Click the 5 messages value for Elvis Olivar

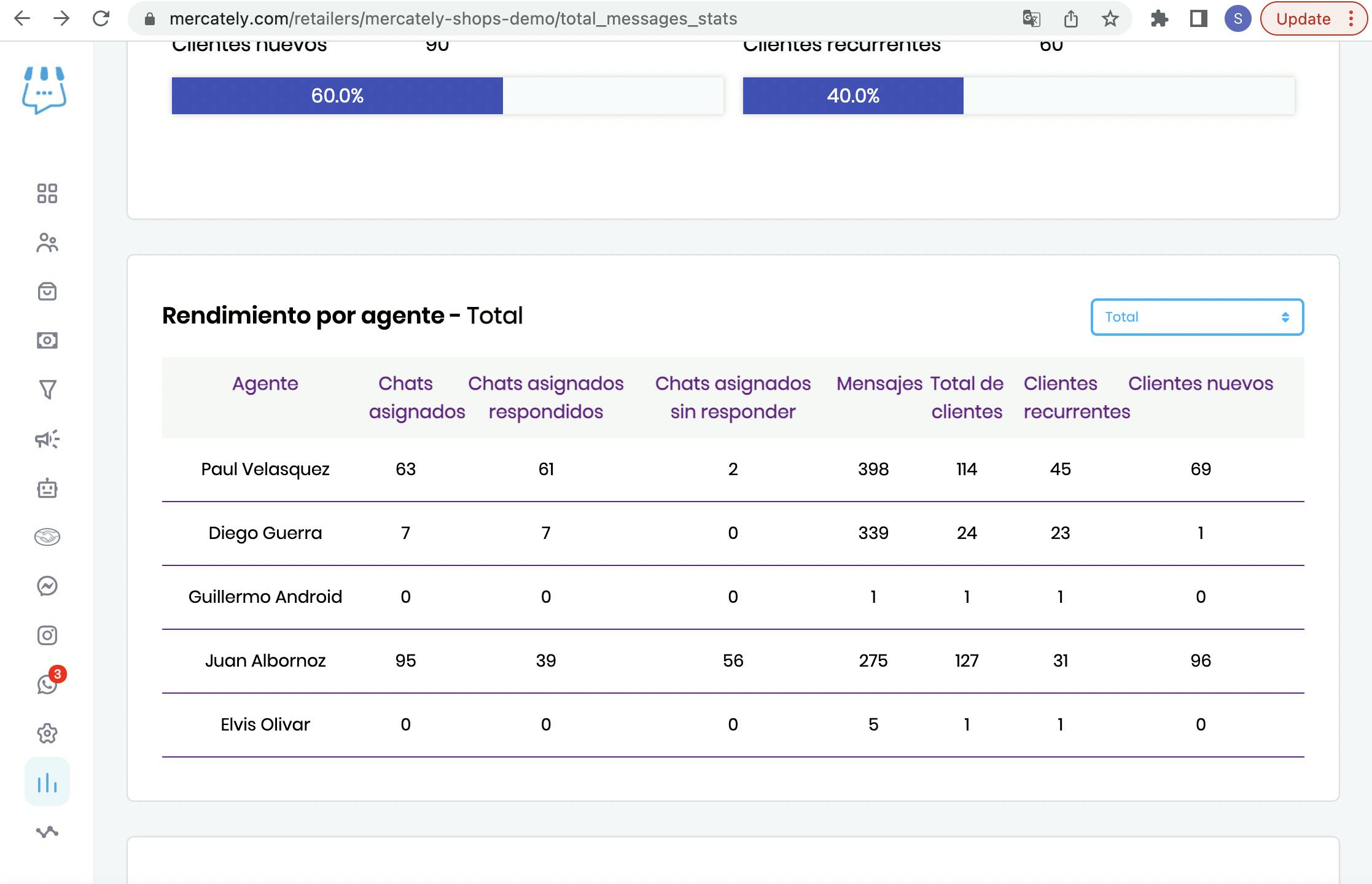[x=873, y=725]
